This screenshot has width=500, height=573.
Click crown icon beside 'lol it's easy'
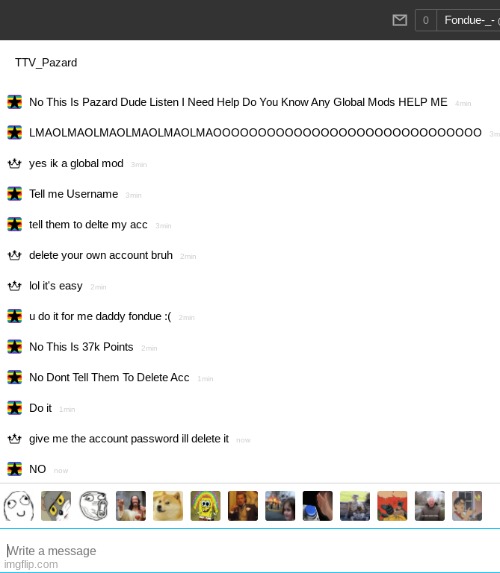[15, 285]
